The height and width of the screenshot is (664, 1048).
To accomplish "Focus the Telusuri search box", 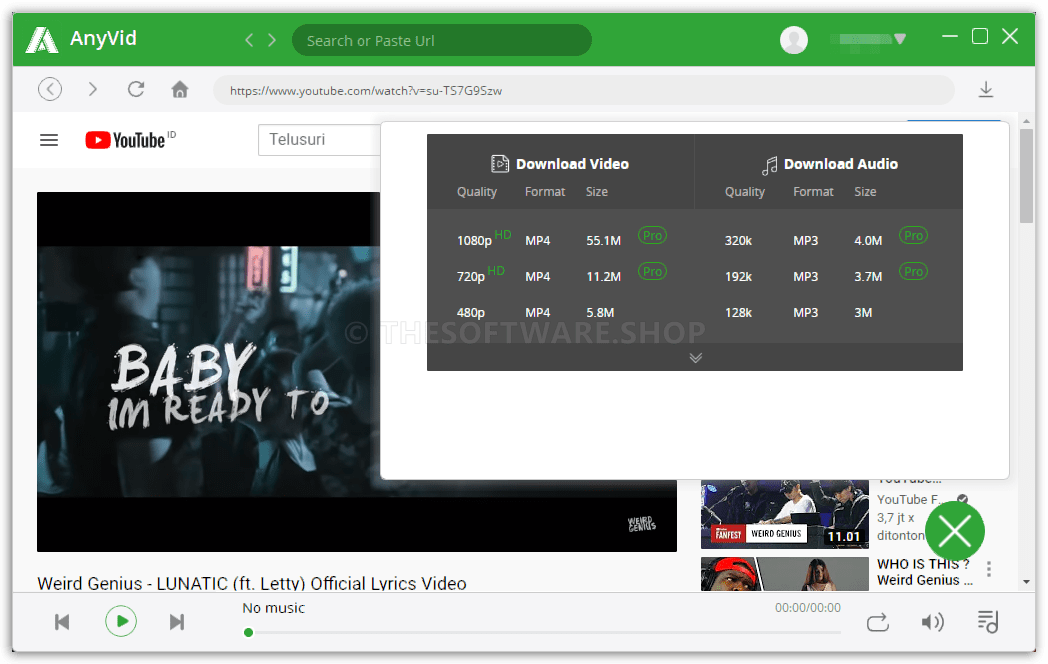I will coord(319,140).
